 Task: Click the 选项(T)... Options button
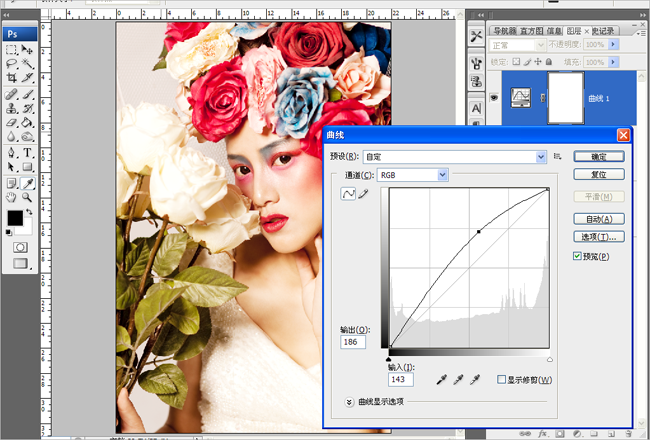599,237
